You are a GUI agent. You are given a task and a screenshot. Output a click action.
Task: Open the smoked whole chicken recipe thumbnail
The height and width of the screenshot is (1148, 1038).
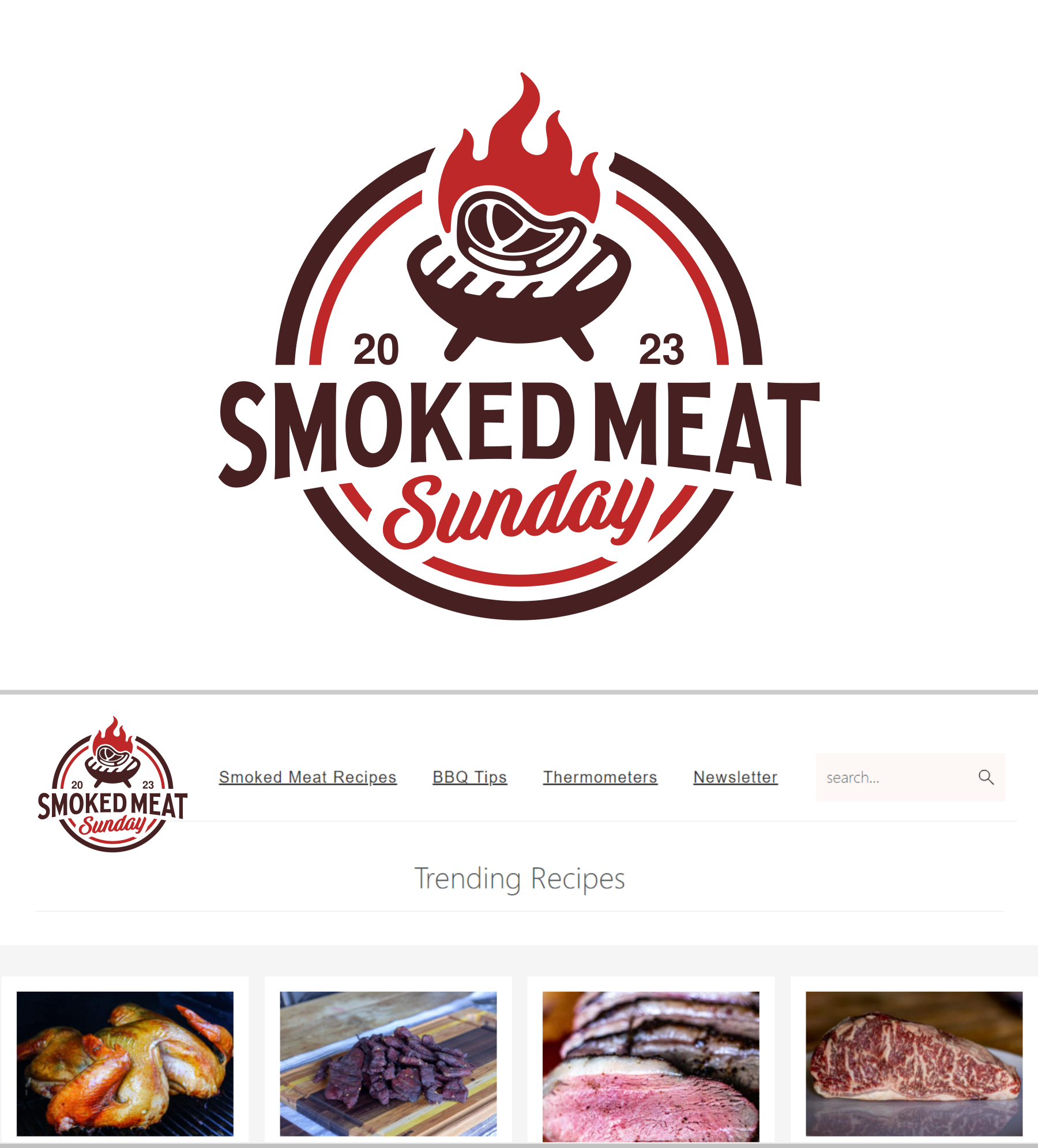(125, 1064)
